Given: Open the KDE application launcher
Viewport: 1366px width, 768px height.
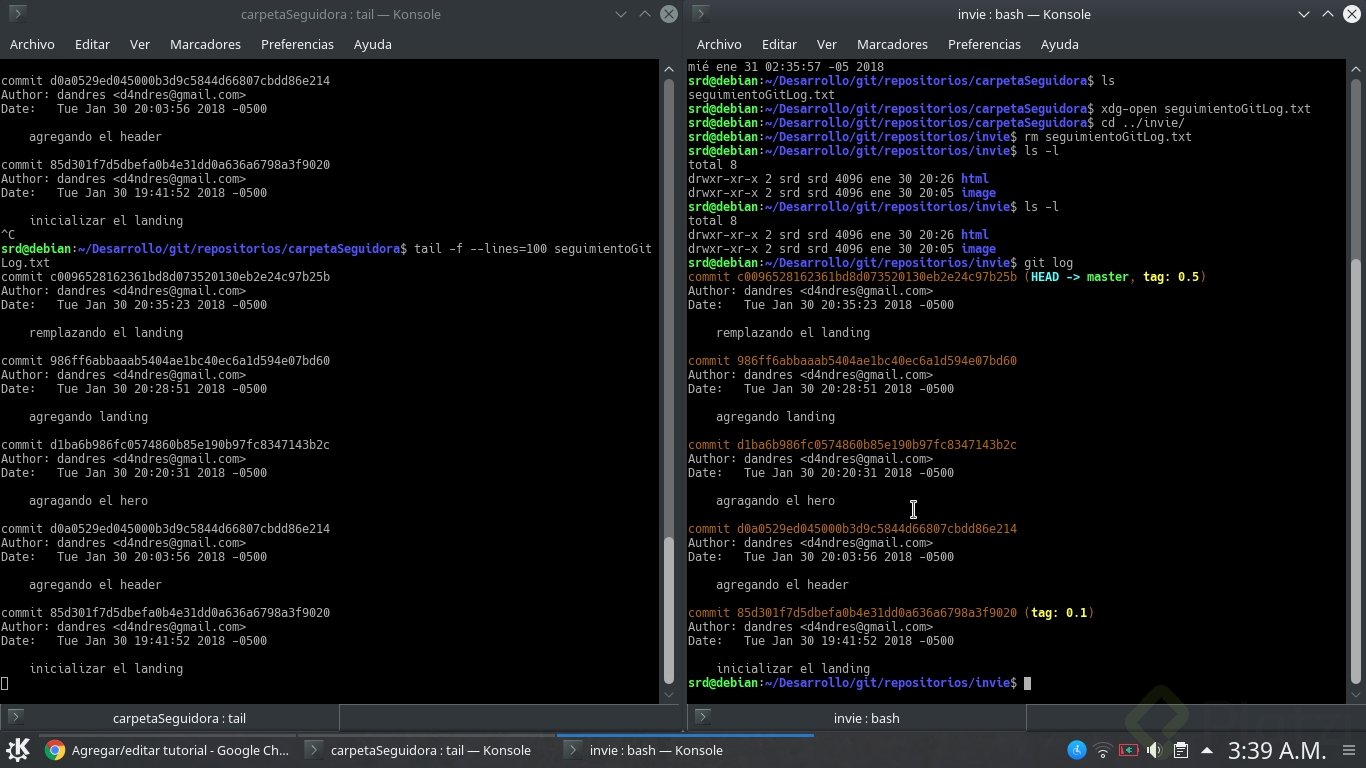Looking at the screenshot, I should coord(17,750).
